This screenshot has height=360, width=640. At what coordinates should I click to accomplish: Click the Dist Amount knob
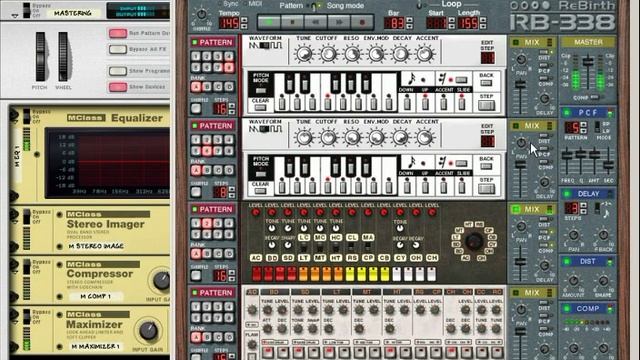point(573,280)
